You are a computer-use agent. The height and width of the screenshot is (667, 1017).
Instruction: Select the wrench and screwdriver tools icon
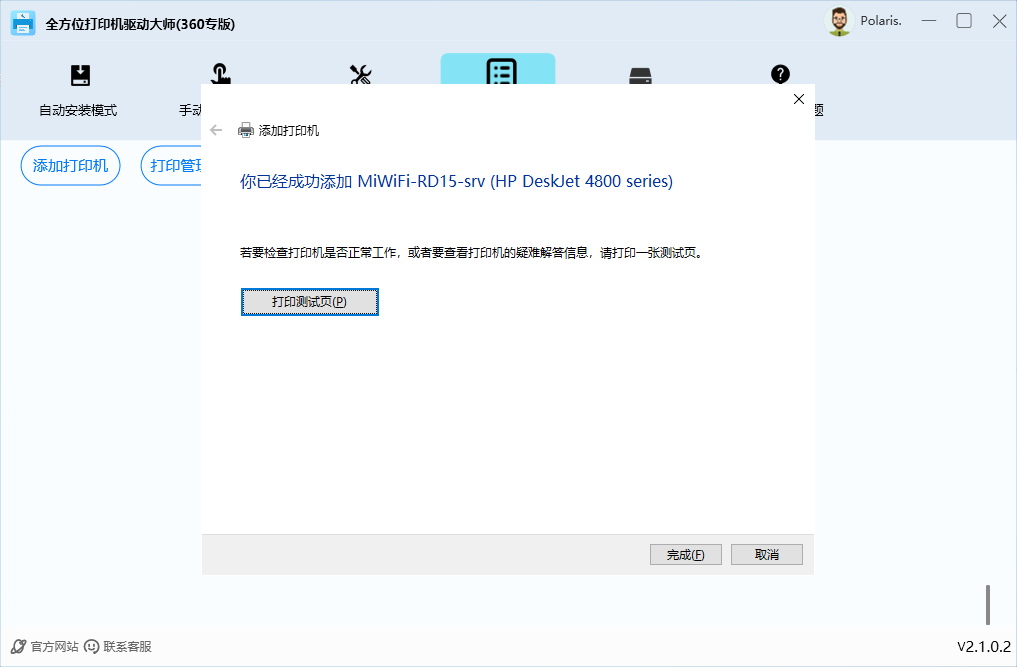pyautogui.click(x=360, y=75)
